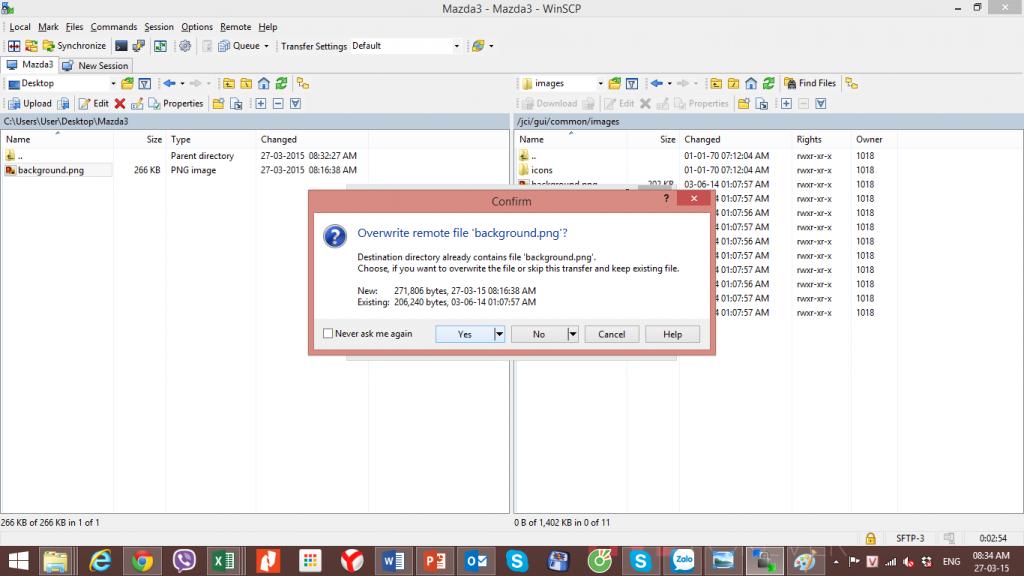Select background.png in local panel

tap(51, 170)
